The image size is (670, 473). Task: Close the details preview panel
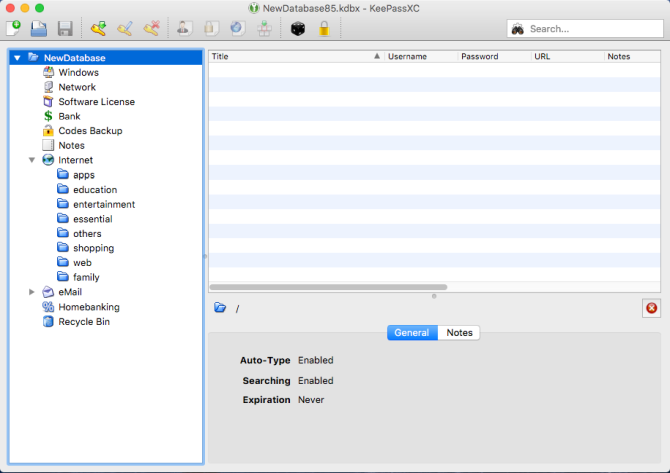[652, 308]
